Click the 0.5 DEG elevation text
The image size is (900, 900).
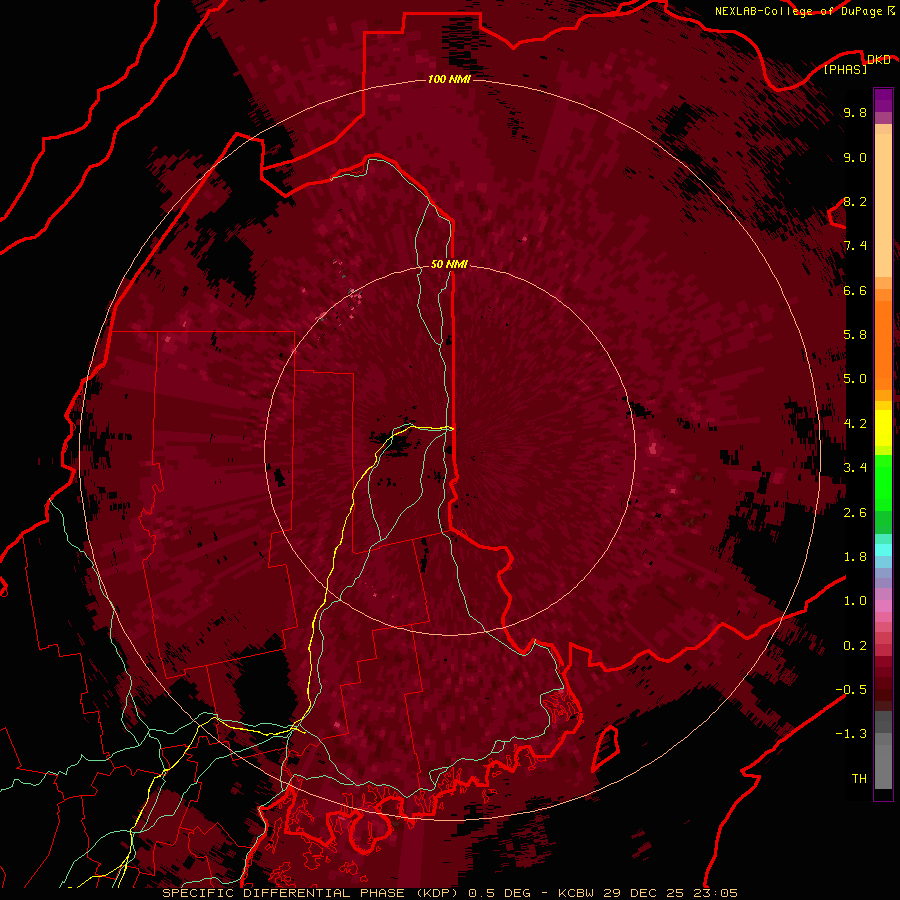pyautogui.click(x=499, y=893)
